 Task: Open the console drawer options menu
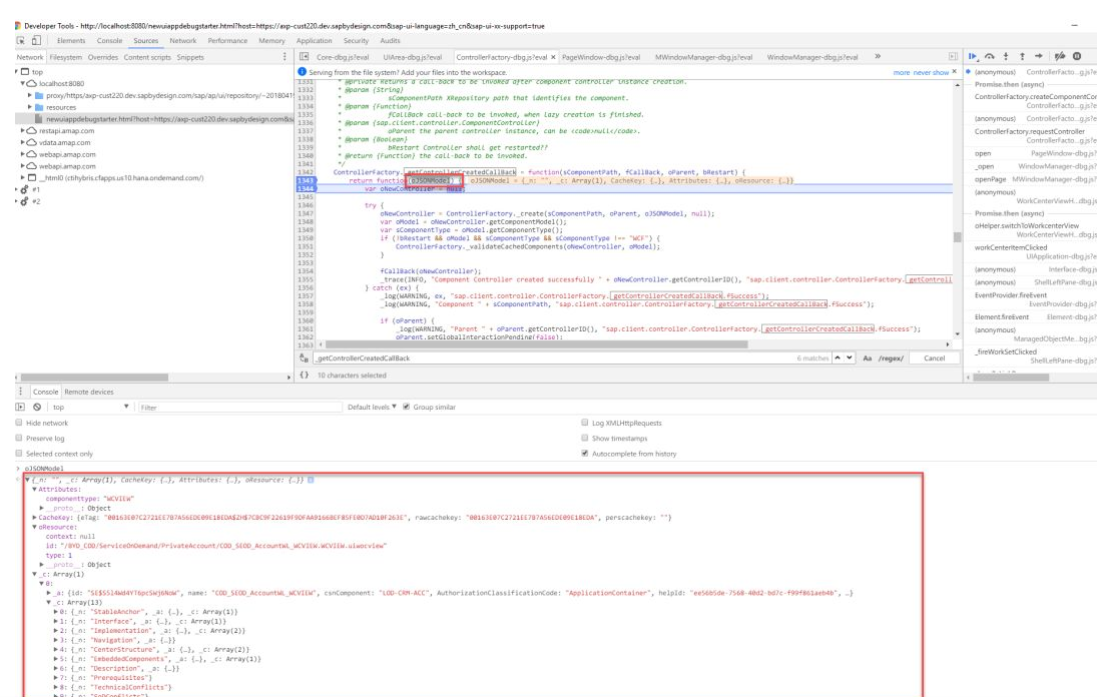[x=21, y=391]
